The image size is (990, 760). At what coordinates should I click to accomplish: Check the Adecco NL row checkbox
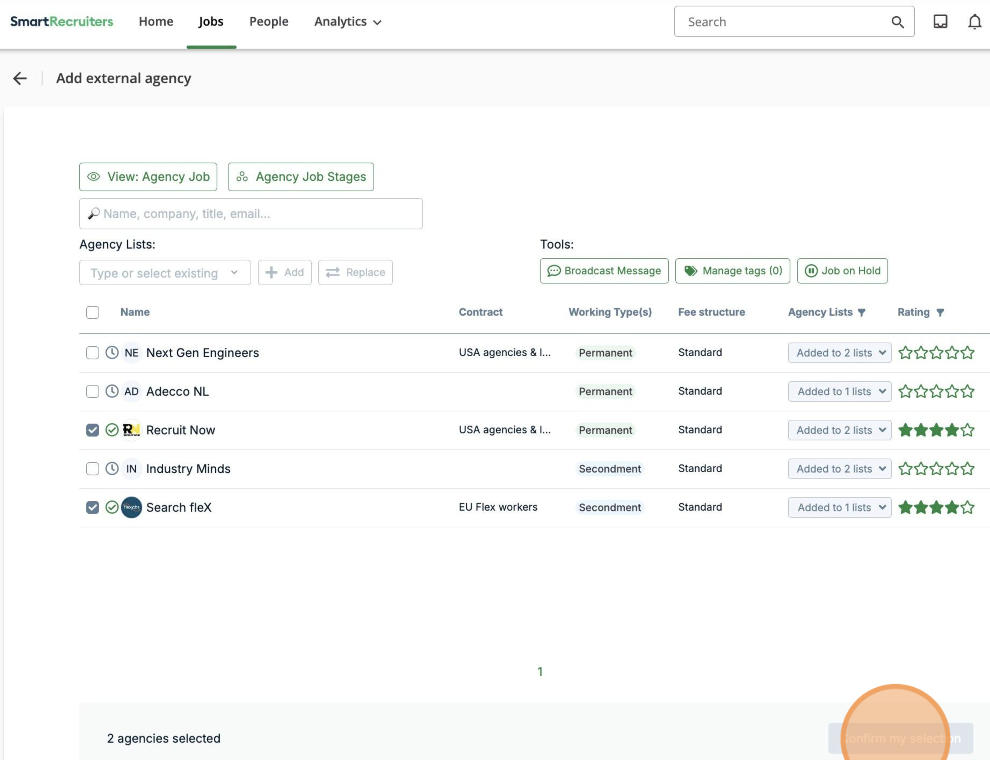tap(92, 391)
